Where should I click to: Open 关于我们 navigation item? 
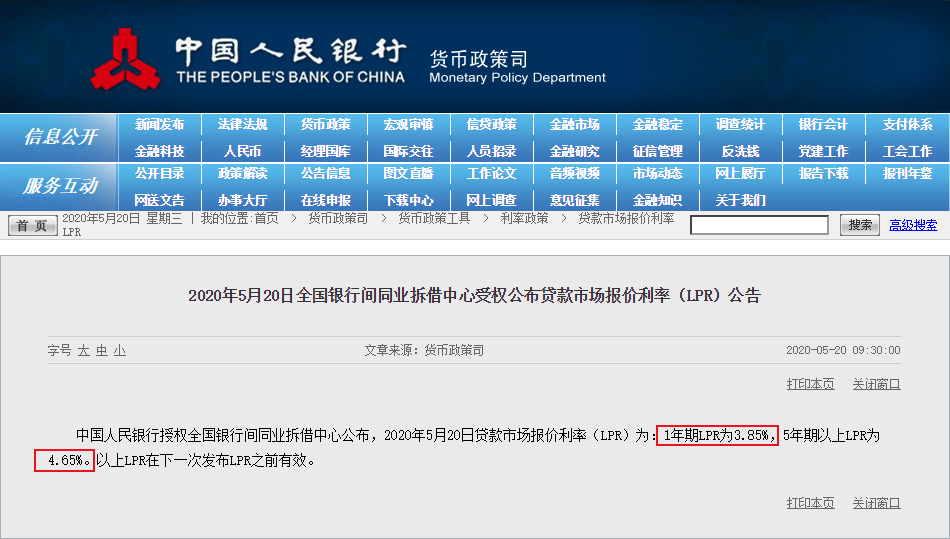(x=740, y=200)
